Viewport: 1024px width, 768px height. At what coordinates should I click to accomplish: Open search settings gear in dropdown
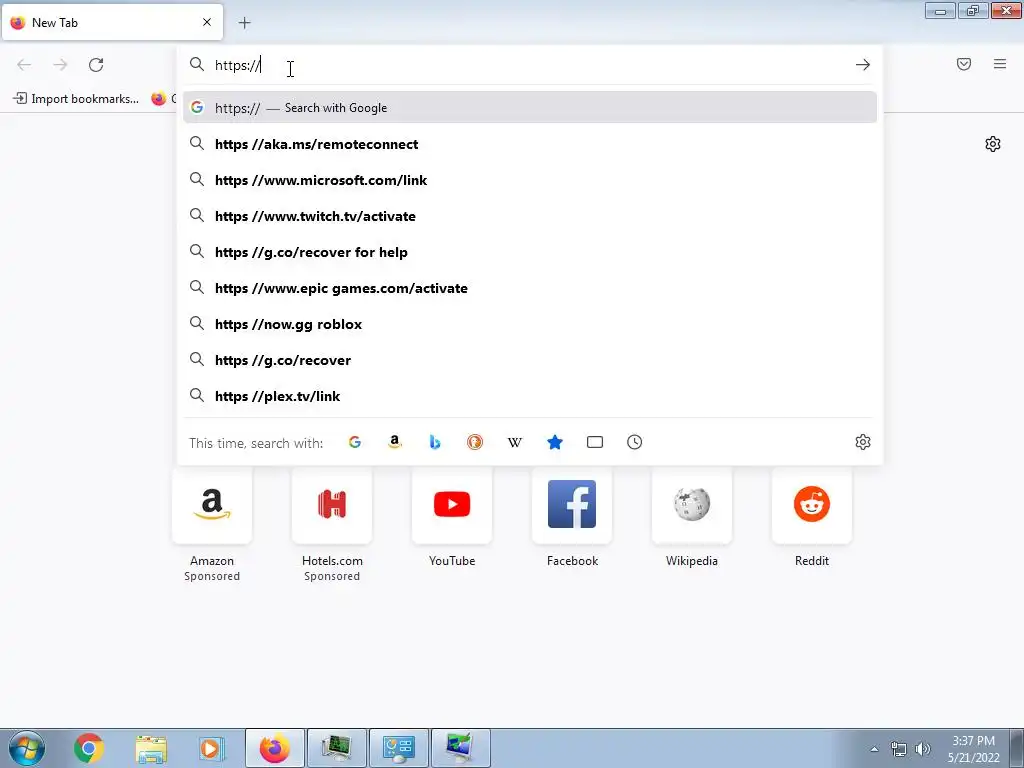(x=863, y=442)
